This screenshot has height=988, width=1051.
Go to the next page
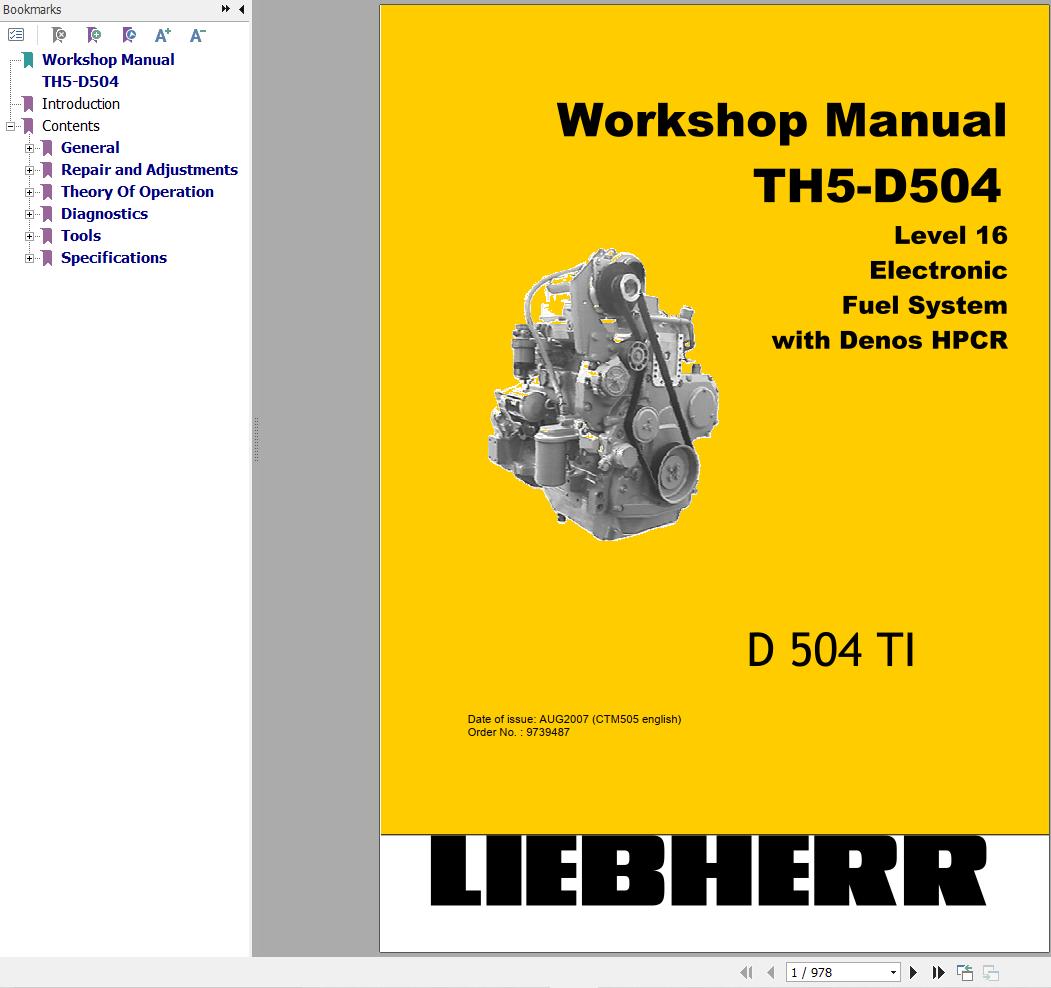click(913, 972)
